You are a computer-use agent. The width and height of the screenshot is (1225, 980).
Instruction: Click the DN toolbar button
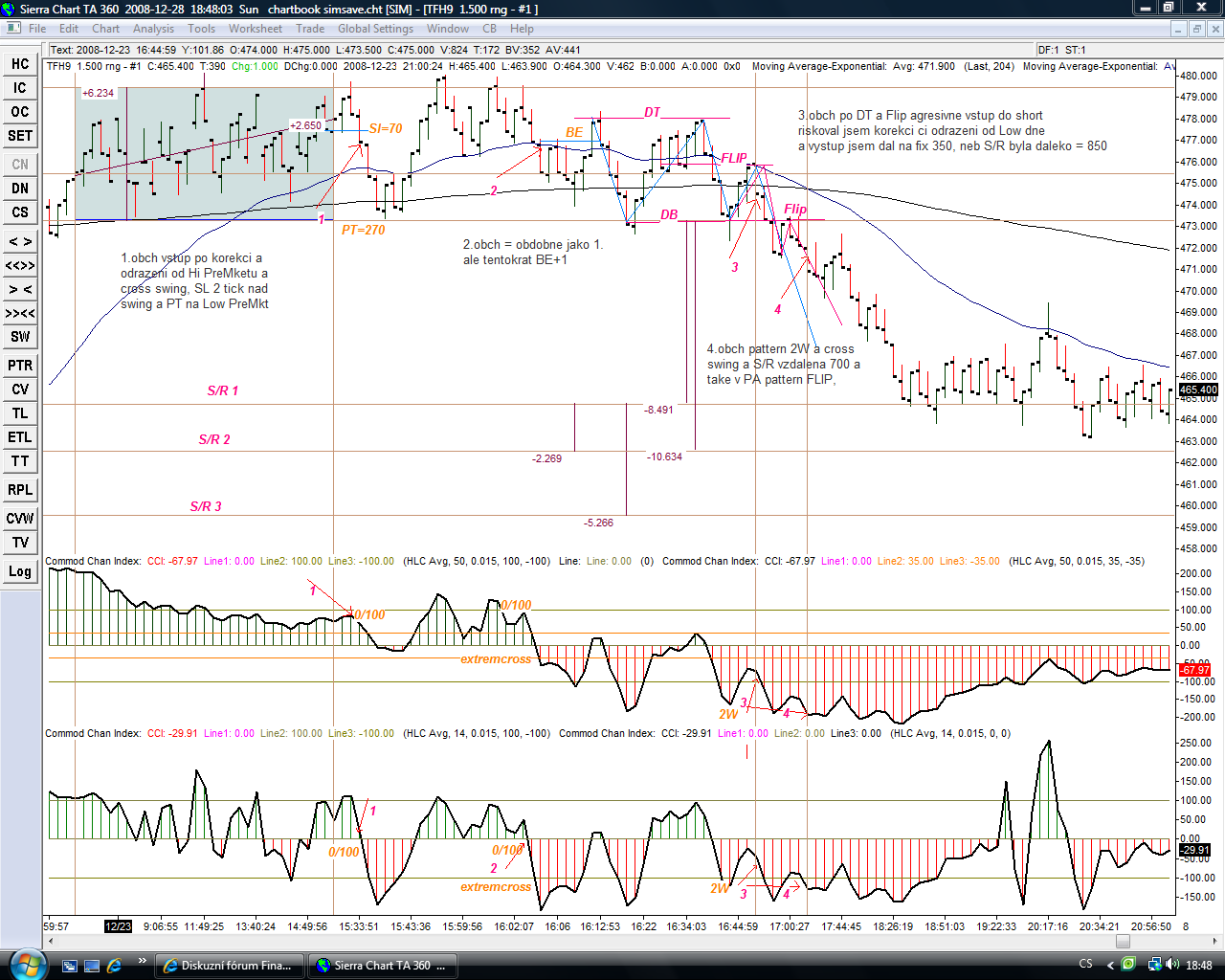[20, 189]
